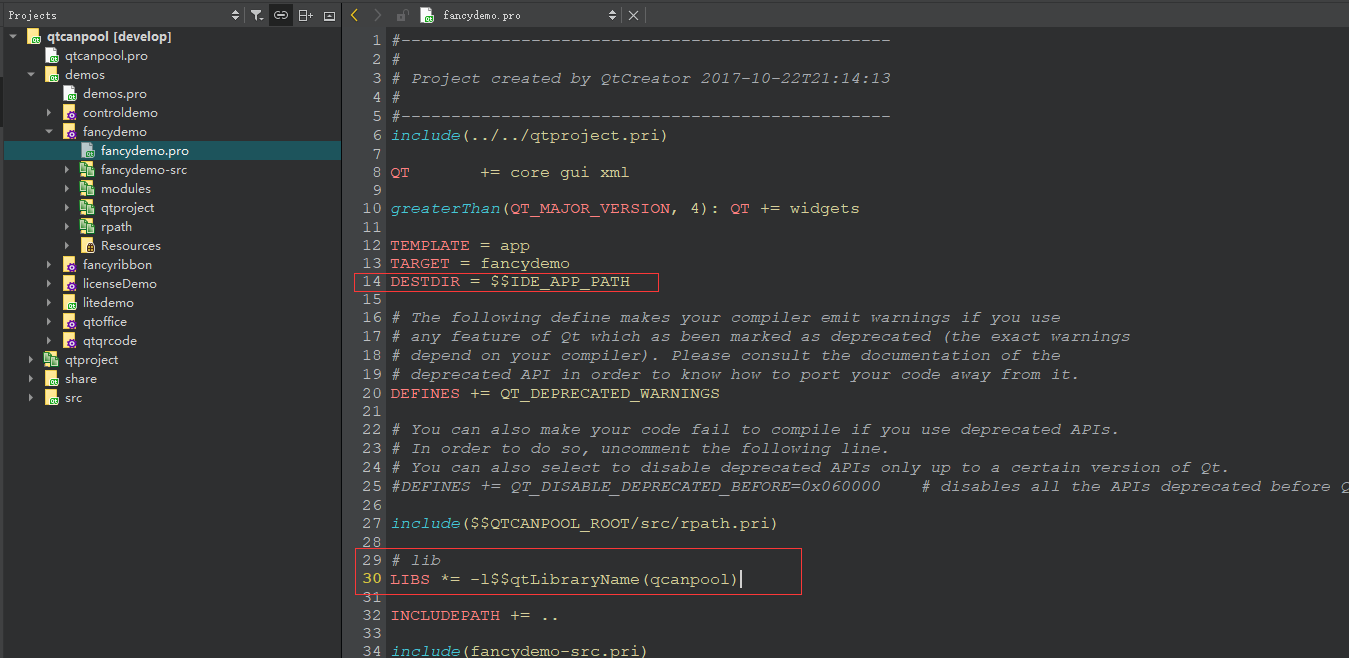Collapse the qtcanpool [develop] root node
Image resolution: width=1349 pixels, height=658 pixels.
coord(13,36)
